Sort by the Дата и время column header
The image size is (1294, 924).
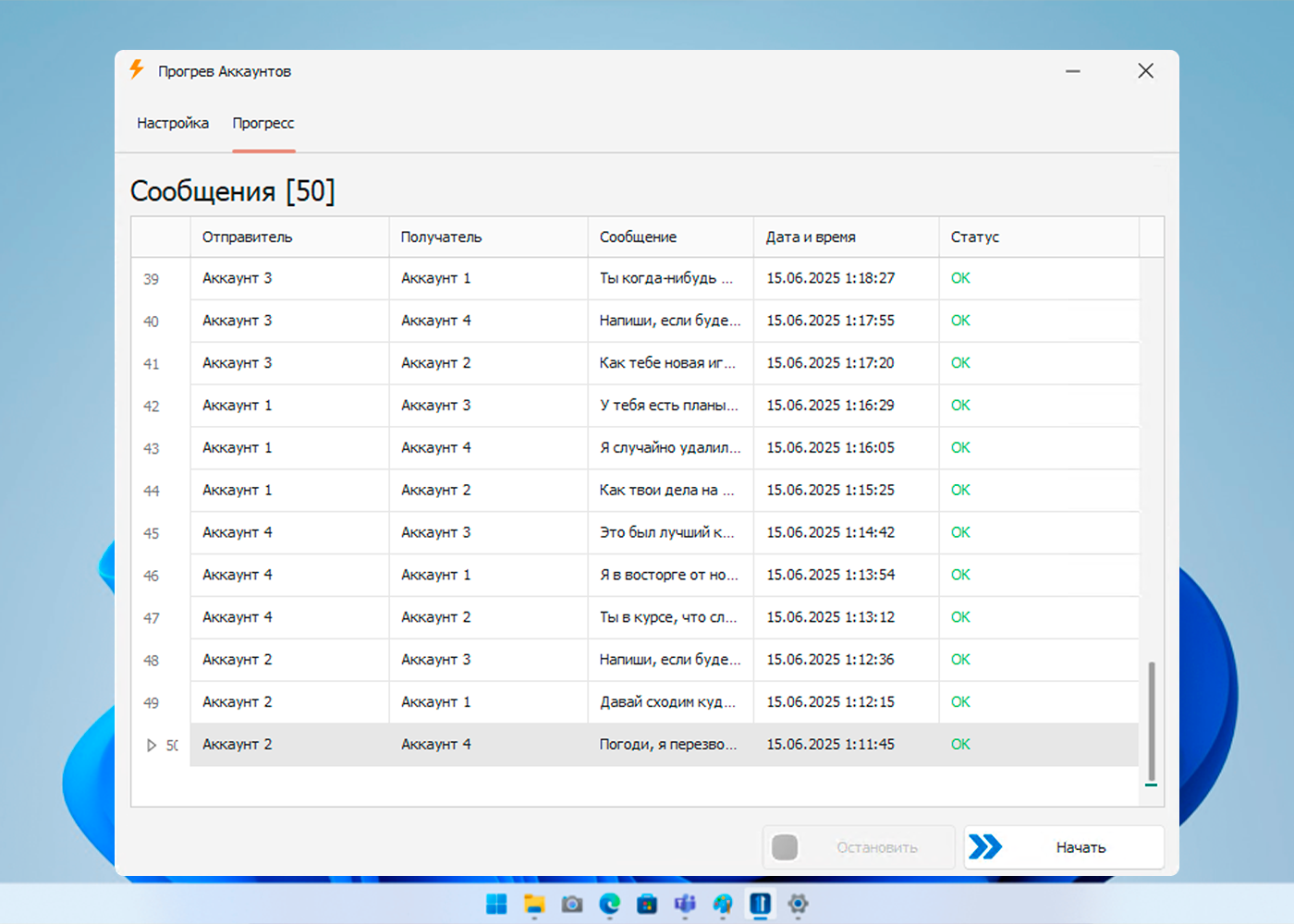tap(811, 237)
